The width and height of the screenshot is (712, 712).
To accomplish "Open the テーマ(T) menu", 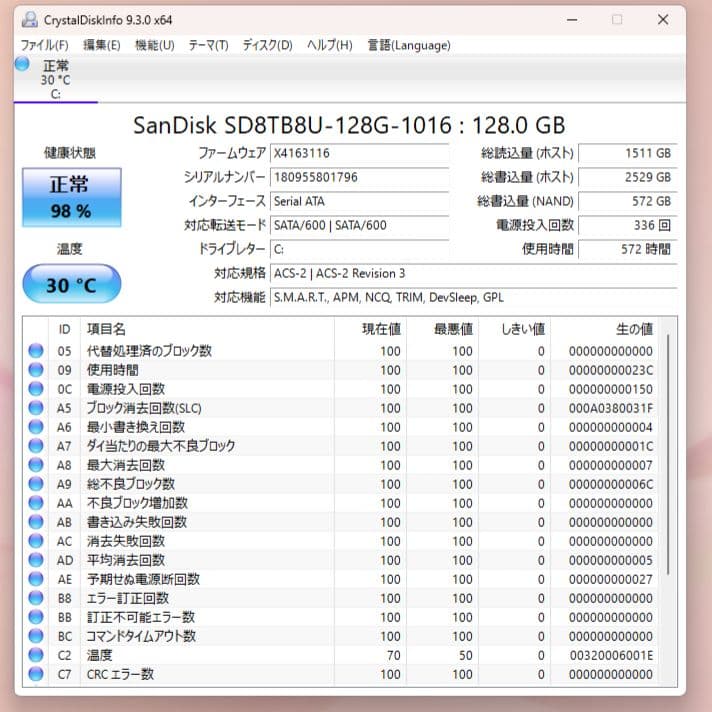I will pos(208,45).
